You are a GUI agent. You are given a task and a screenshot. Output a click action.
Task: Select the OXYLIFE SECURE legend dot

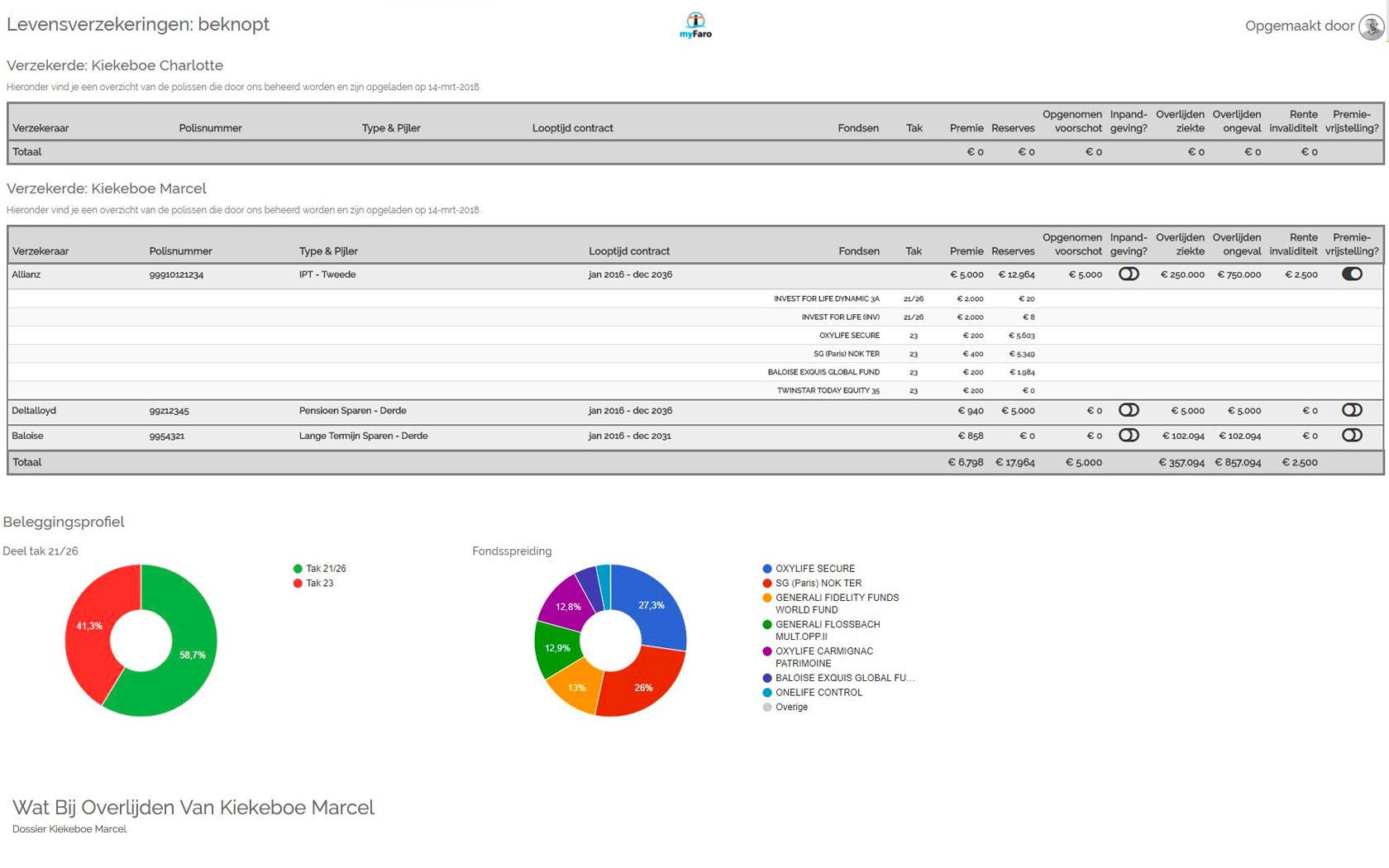point(767,569)
